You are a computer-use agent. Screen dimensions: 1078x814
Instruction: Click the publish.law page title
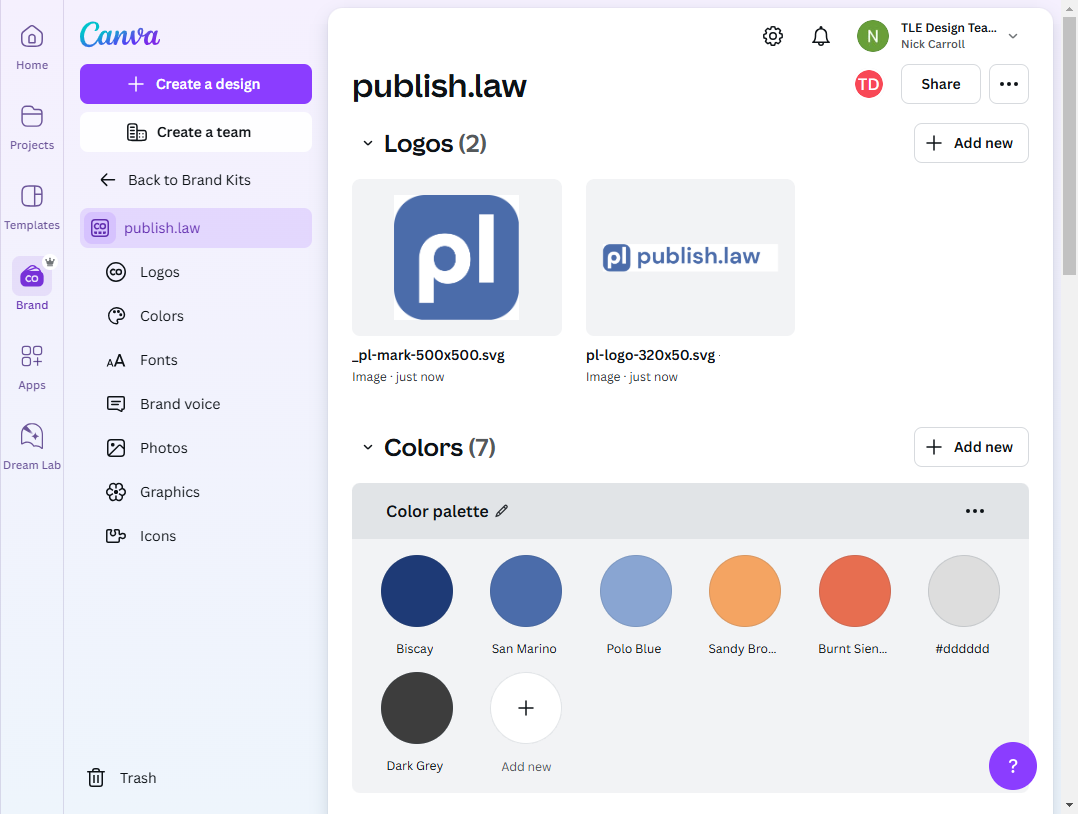tap(439, 86)
